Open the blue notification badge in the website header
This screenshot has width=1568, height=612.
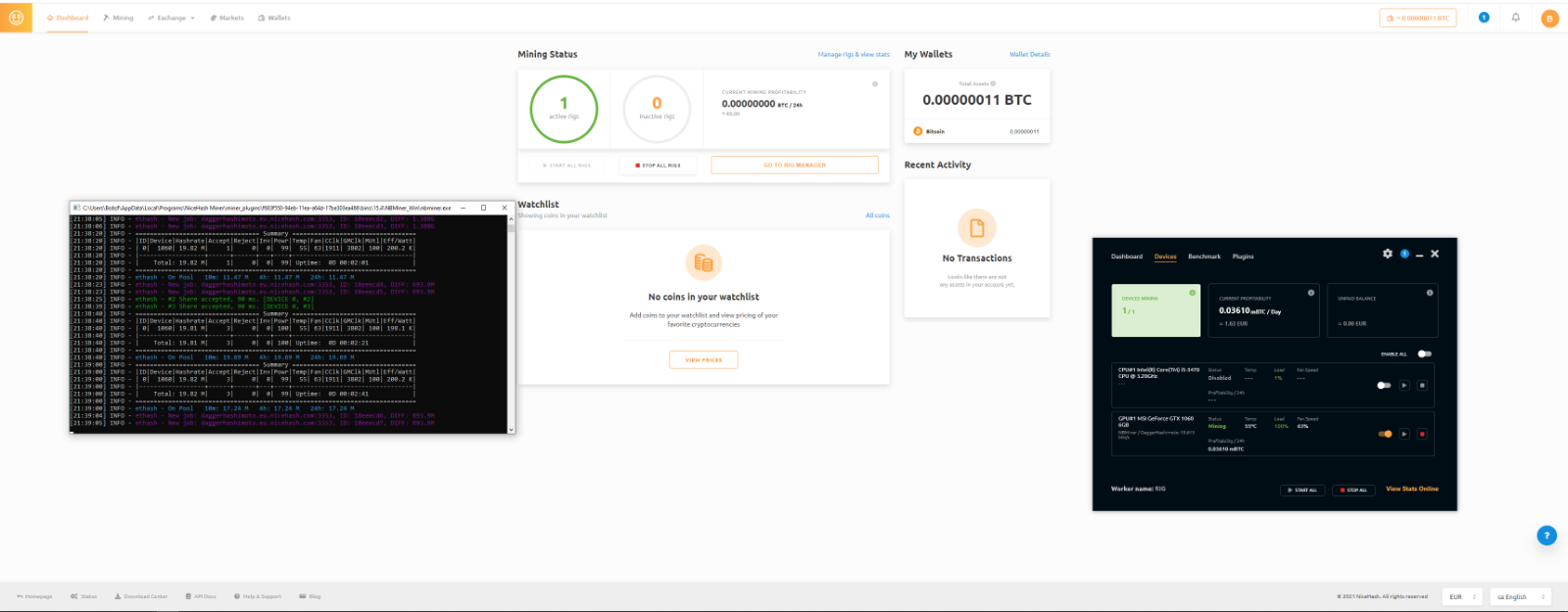tap(1484, 18)
